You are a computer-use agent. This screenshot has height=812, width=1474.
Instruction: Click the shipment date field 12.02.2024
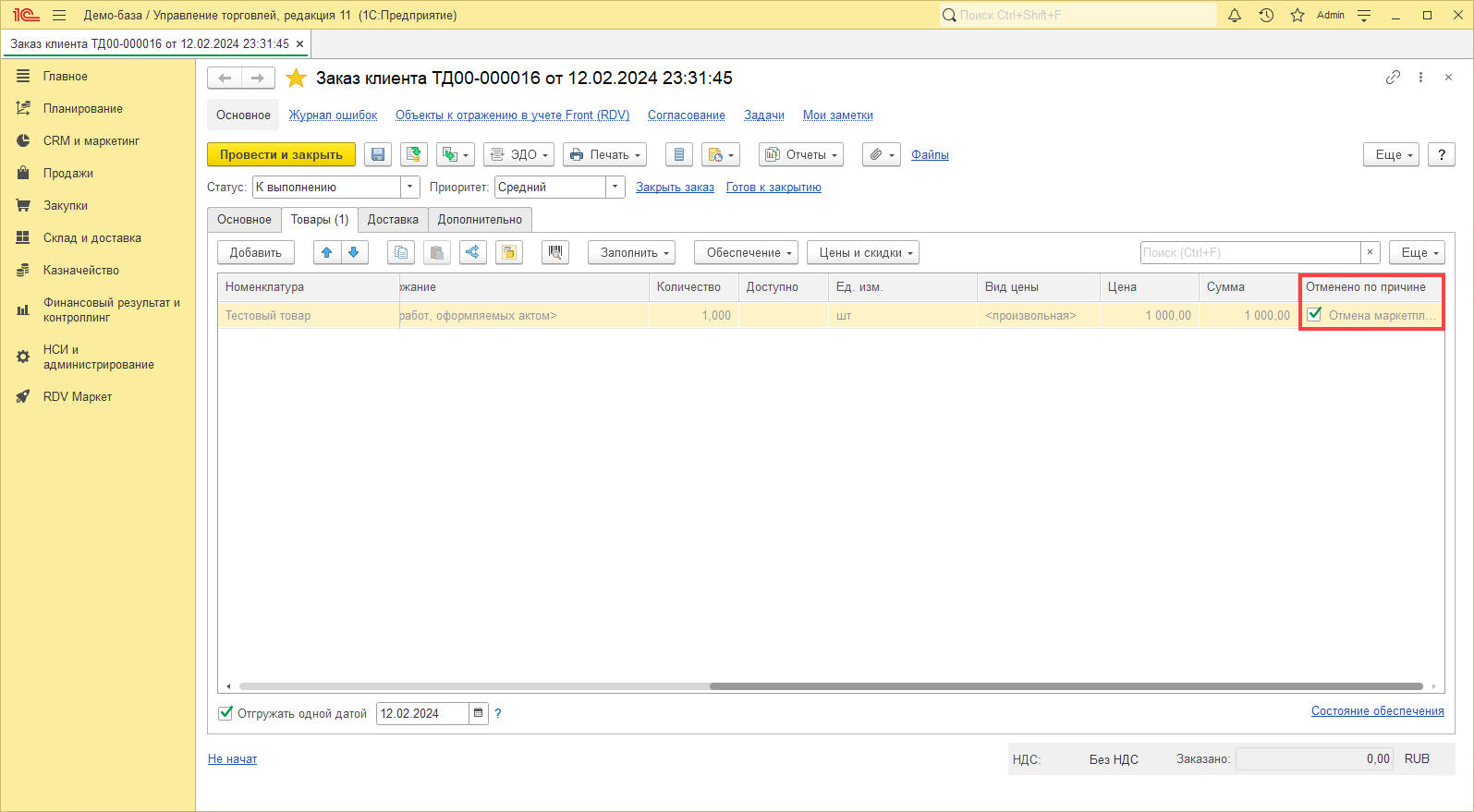click(x=422, y=714)
